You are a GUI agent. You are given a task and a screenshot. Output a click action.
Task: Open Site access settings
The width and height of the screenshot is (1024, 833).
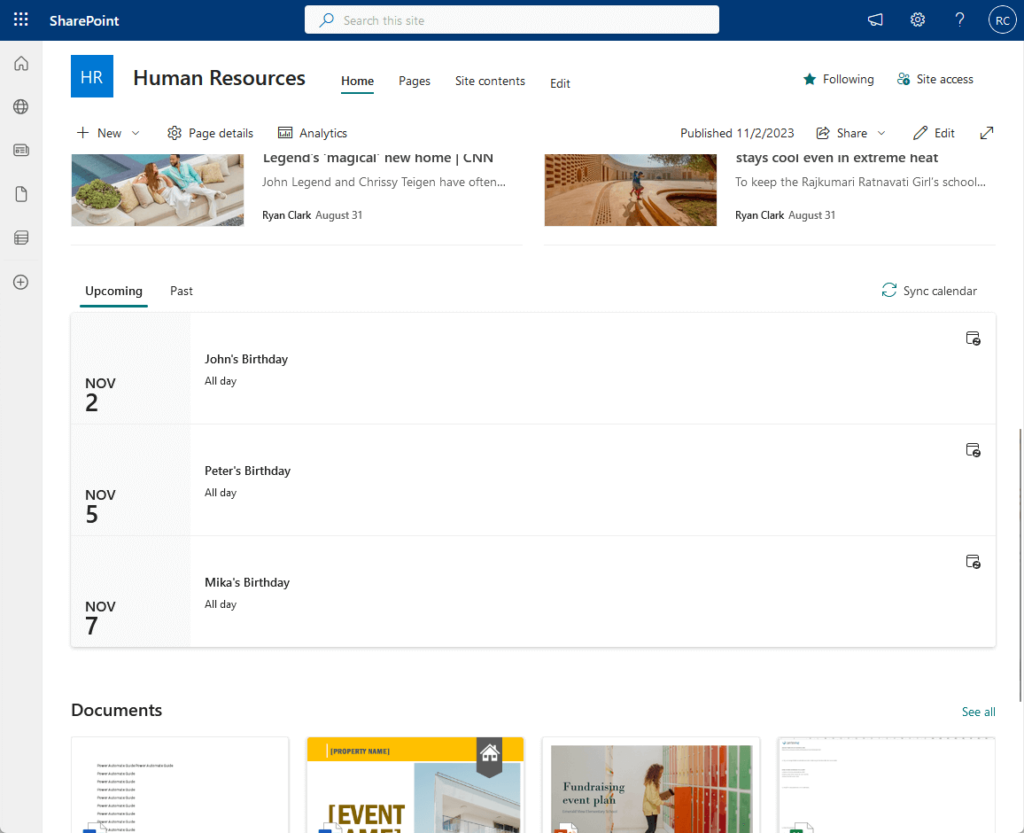(x=935, y=79)
